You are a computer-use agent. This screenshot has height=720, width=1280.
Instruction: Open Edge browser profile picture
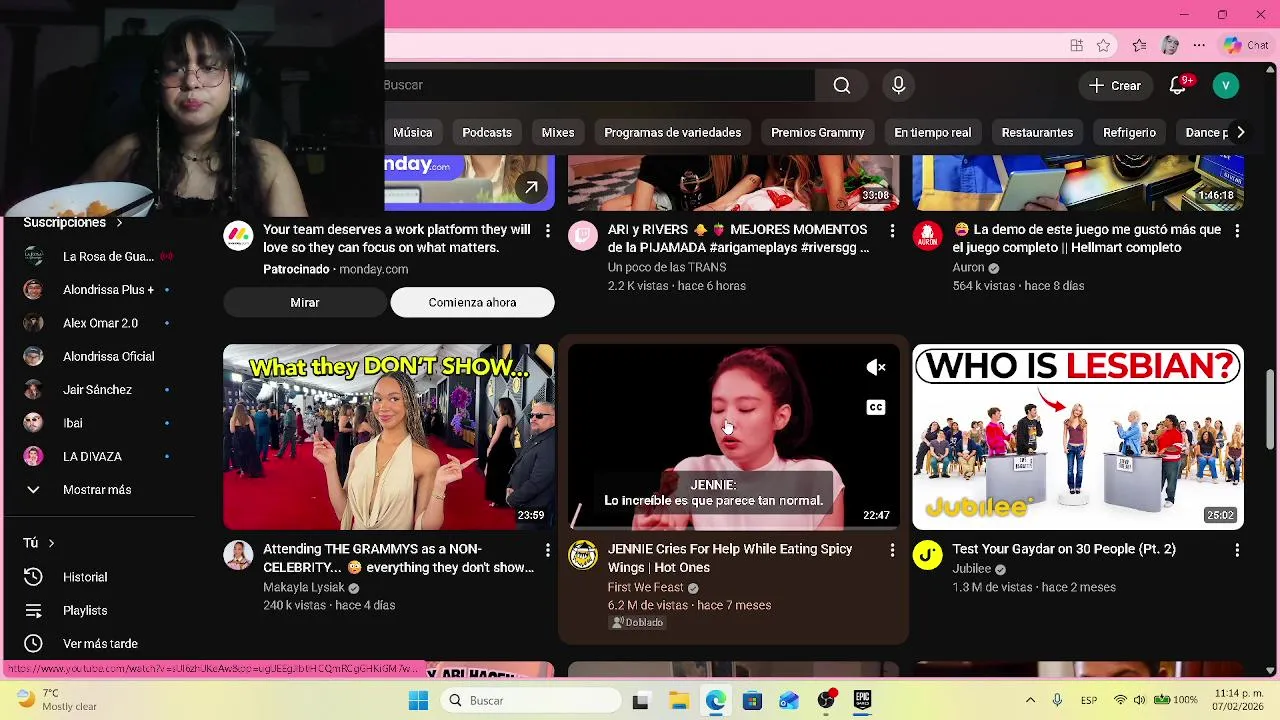(x=1170, y=45)
